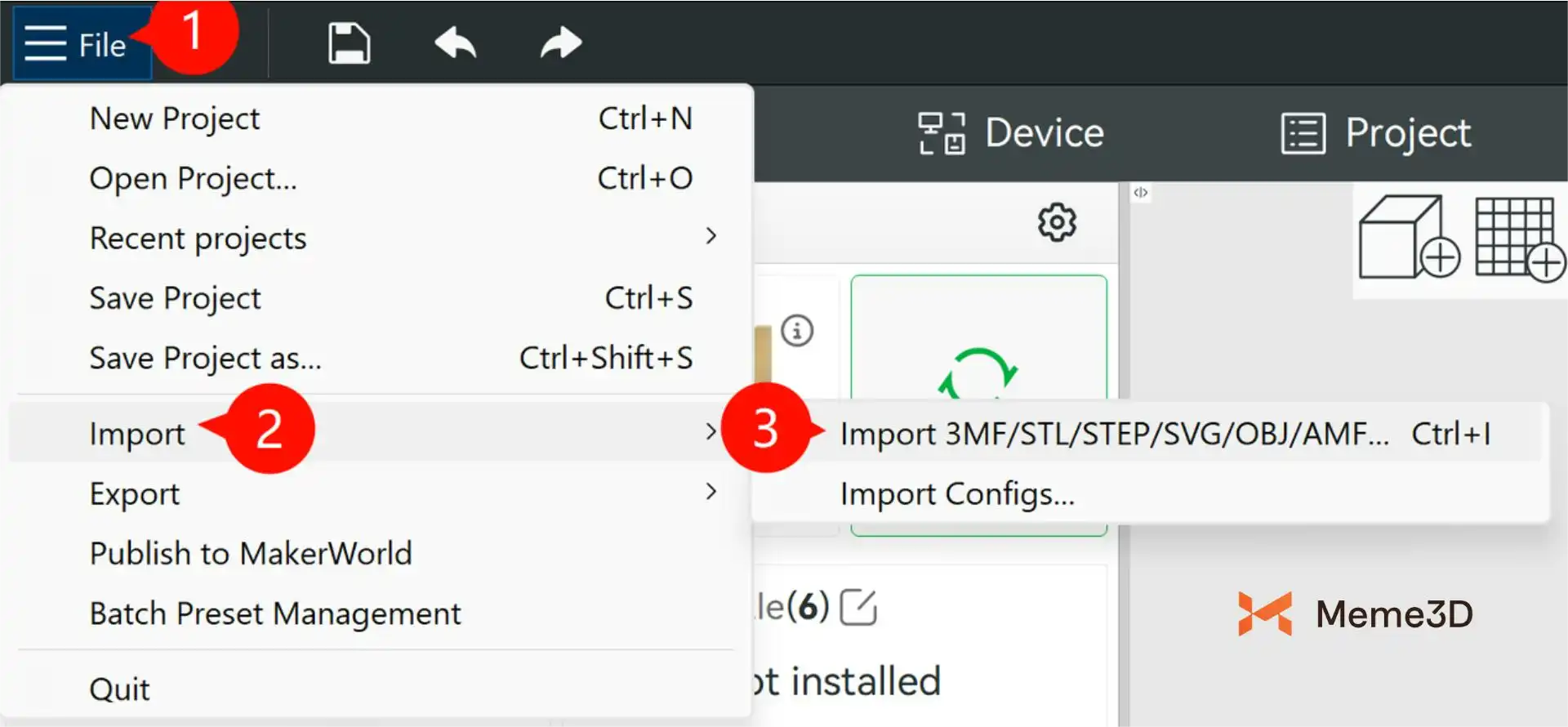Click the edit pencil icon beside (6)
Image resolution: width=1568 pixels, height=727 pixels.
(x=858, y=608)
